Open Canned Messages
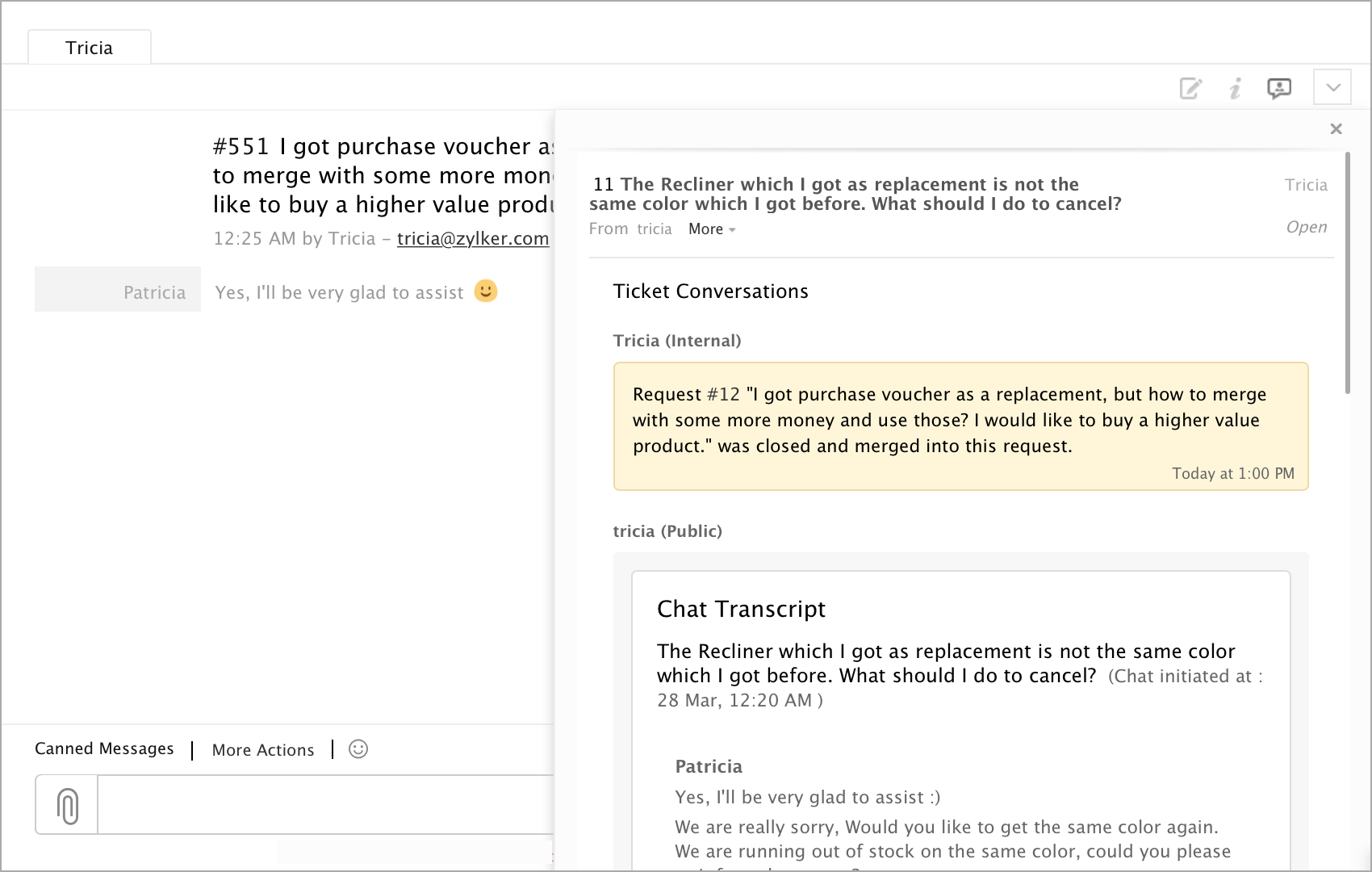The image size is (1372, 872). pos(104,748)
